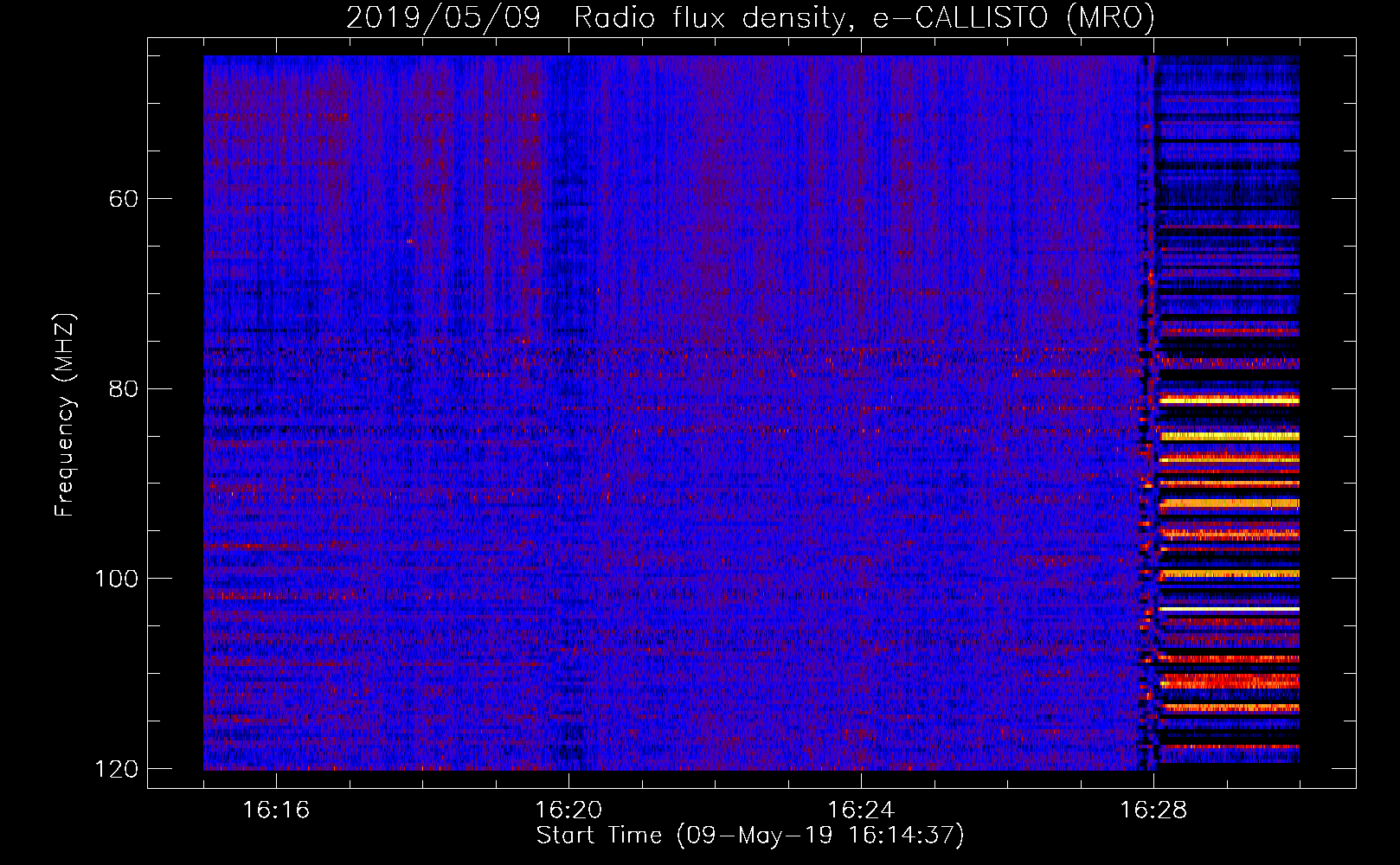
Task: Click the bright white band just below 100 MHz
Action: point(1229,609)
